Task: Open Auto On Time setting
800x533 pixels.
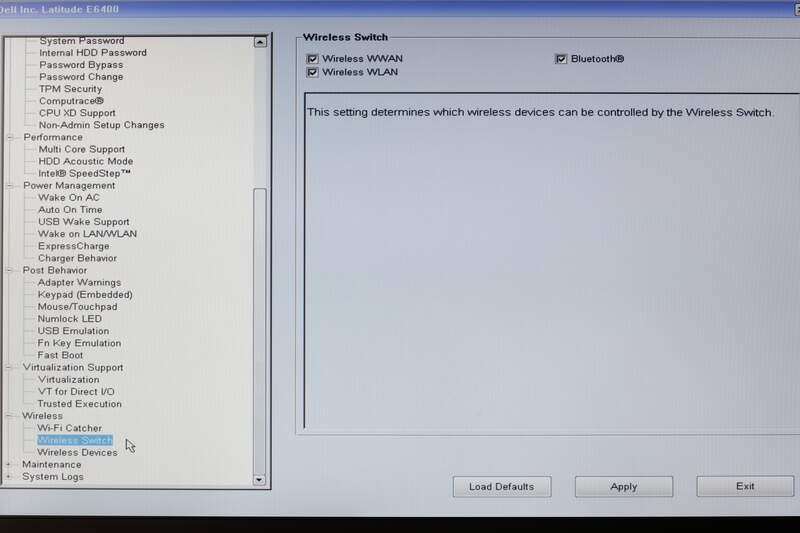Action: (x=70, y=210)
